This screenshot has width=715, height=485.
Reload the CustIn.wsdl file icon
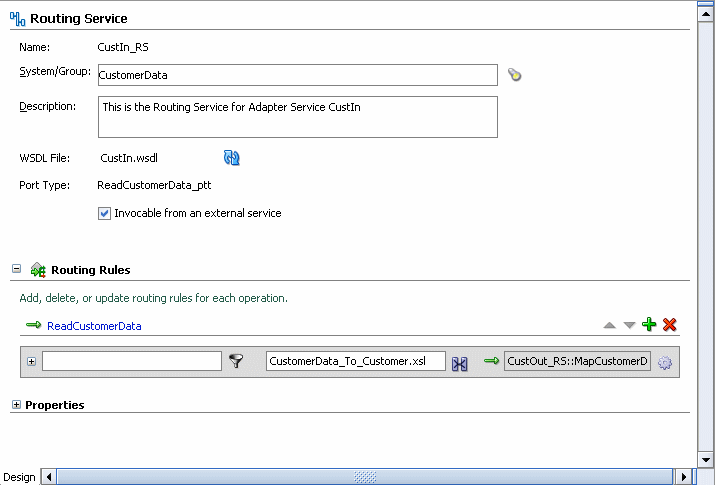pyautogui.click(x=232, y=158)
